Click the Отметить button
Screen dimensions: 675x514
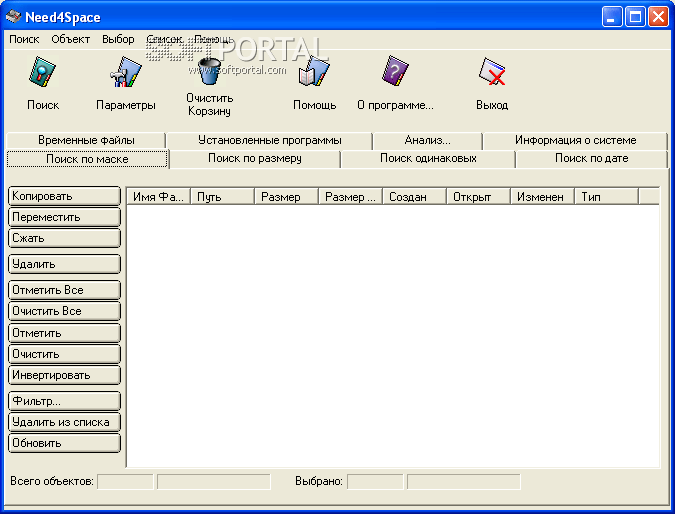[64, 333]
